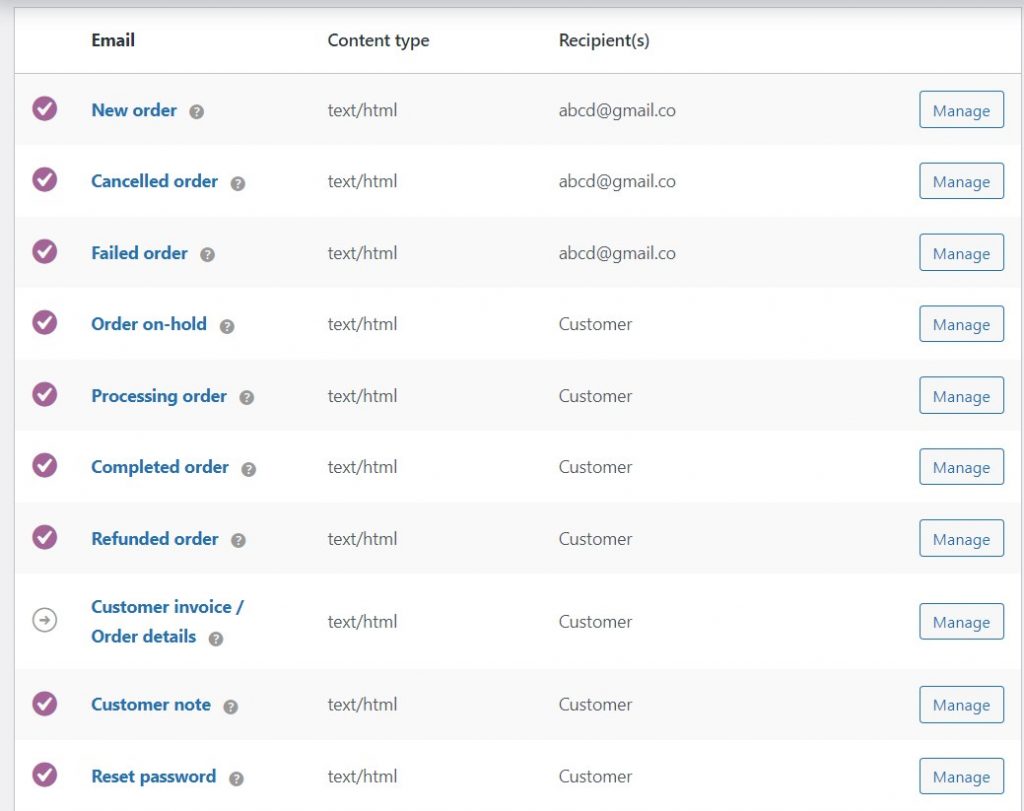1024x811 pixels.
Task: Open the Customer note email link
Action: 151,705
